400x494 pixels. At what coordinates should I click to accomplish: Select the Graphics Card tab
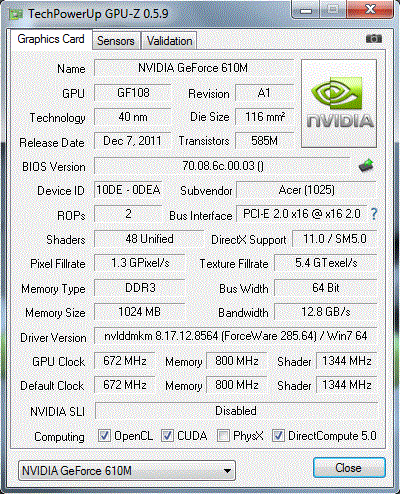coord(51,39)
